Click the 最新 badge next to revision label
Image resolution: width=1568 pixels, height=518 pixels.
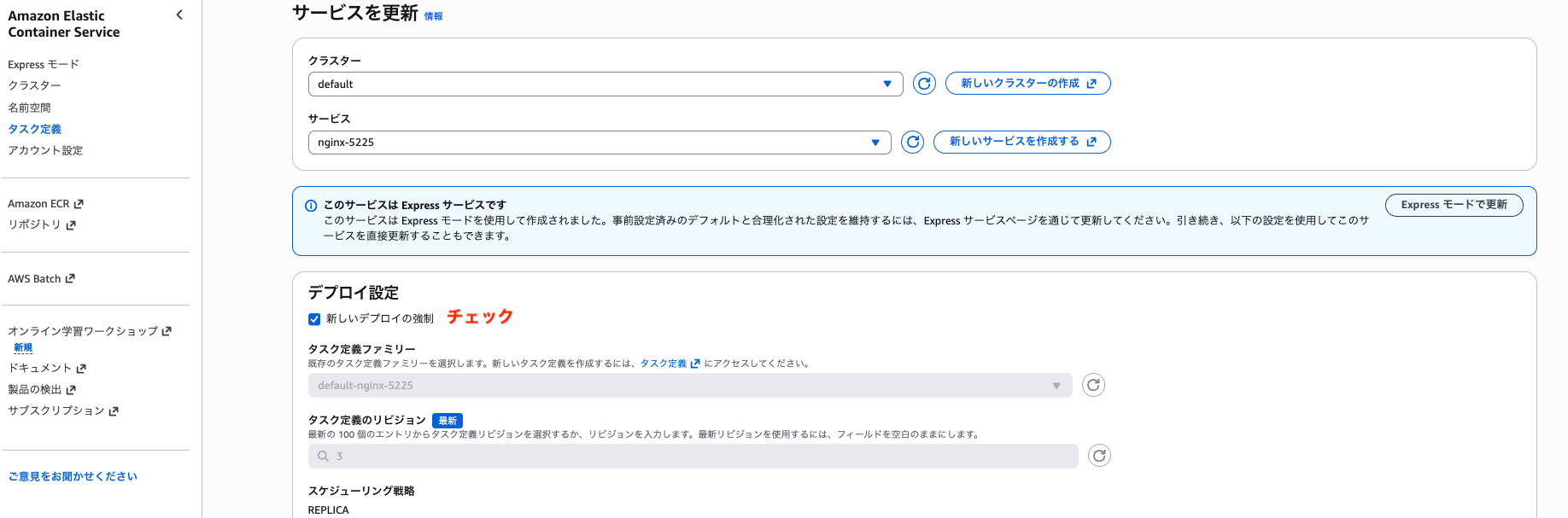point(448,421)
